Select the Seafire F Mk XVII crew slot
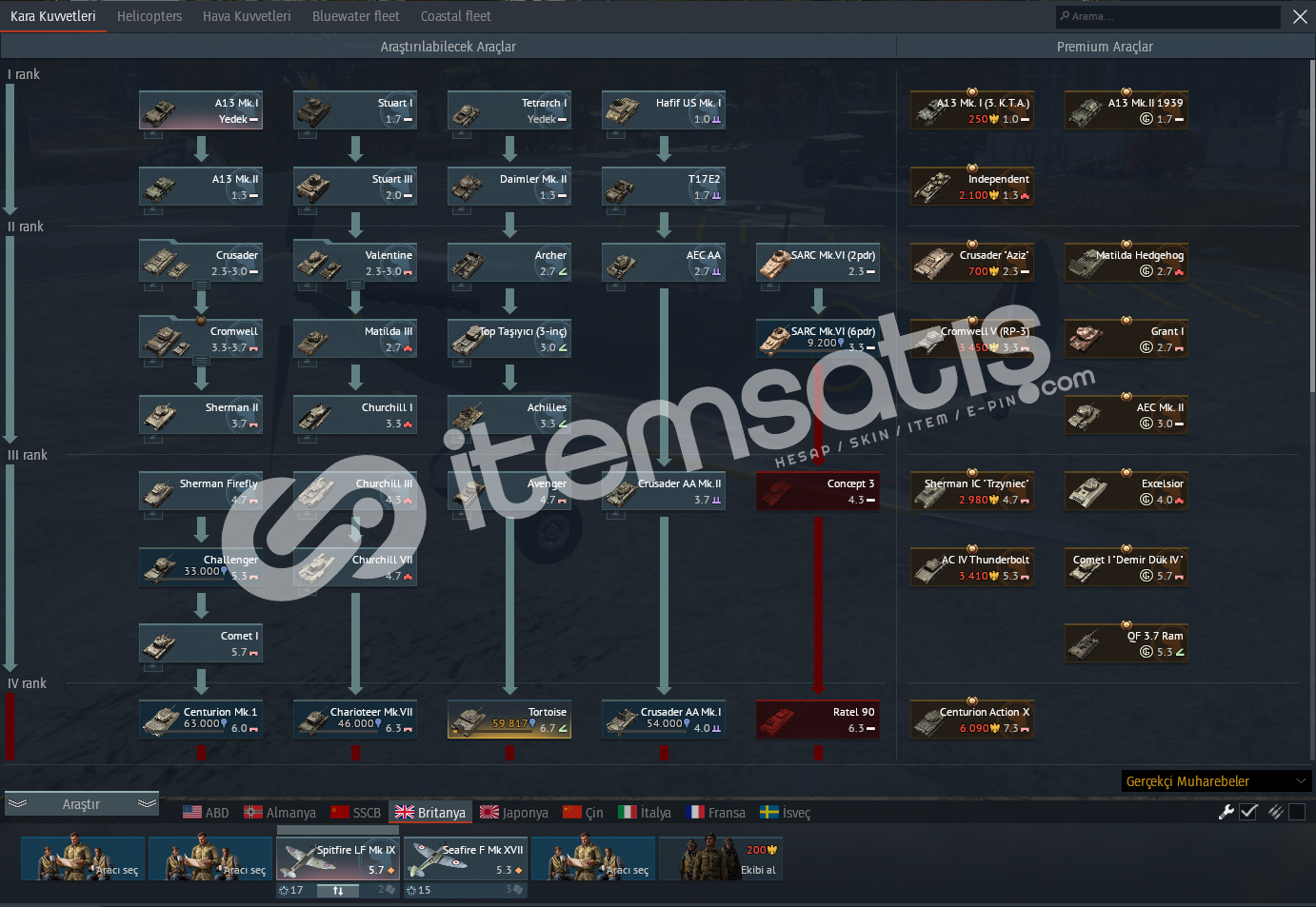Image resolution: width=1316 pixels, height=907 pixels. 466,858
